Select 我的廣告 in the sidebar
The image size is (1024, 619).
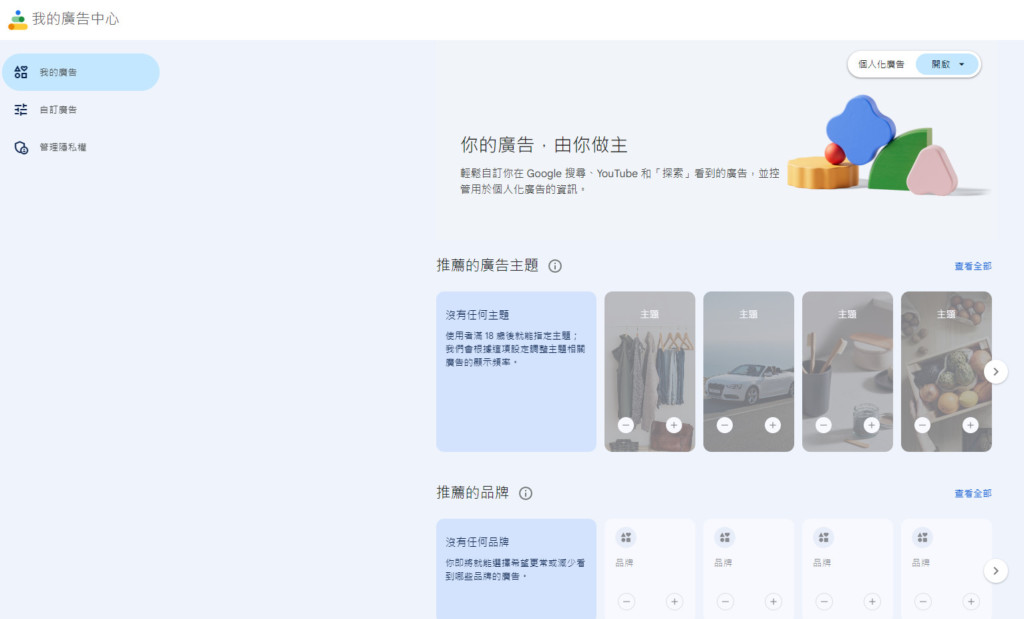(80, 72)
